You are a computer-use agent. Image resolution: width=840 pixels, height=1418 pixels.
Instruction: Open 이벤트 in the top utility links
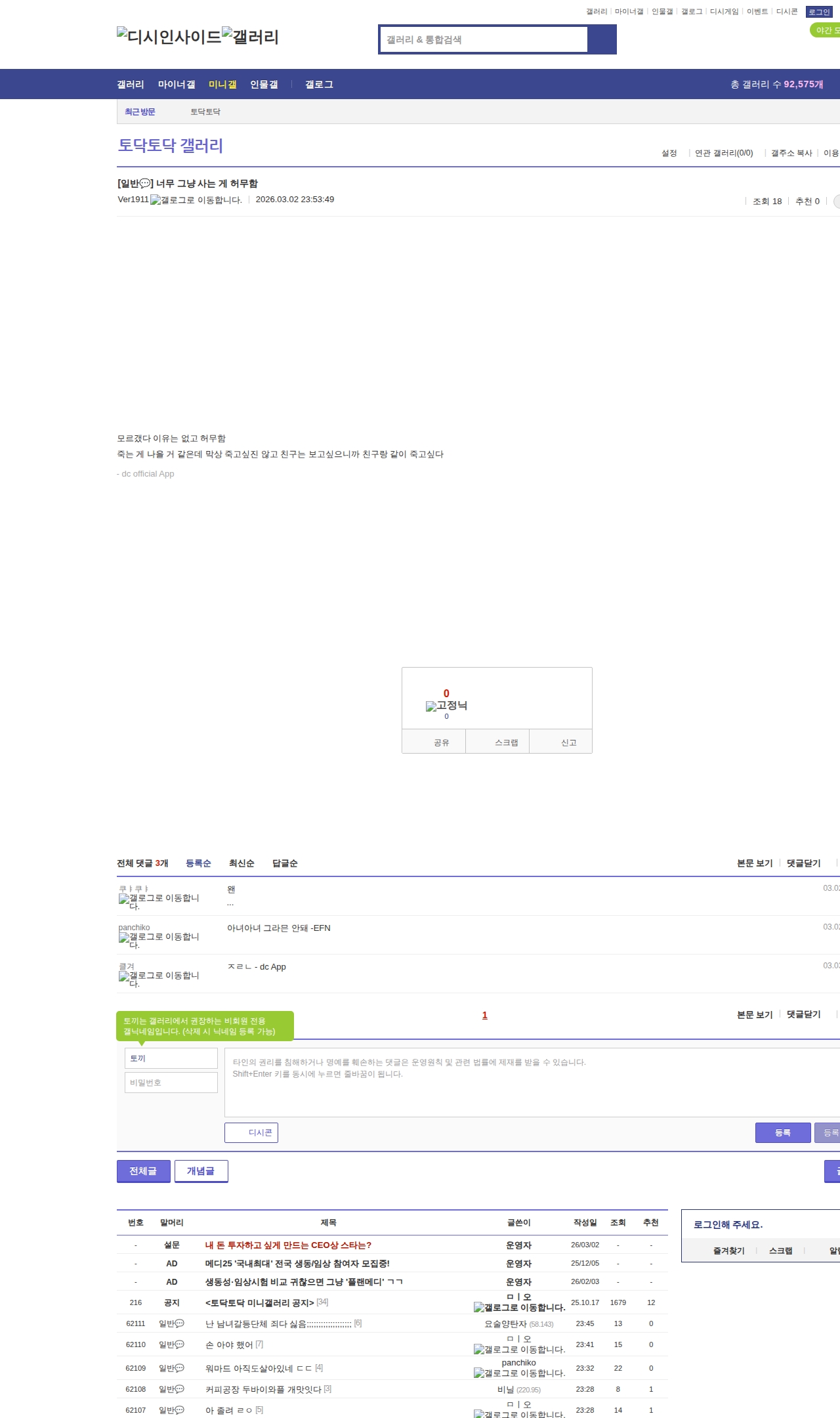pyautogui.click(x=757, y=12)
